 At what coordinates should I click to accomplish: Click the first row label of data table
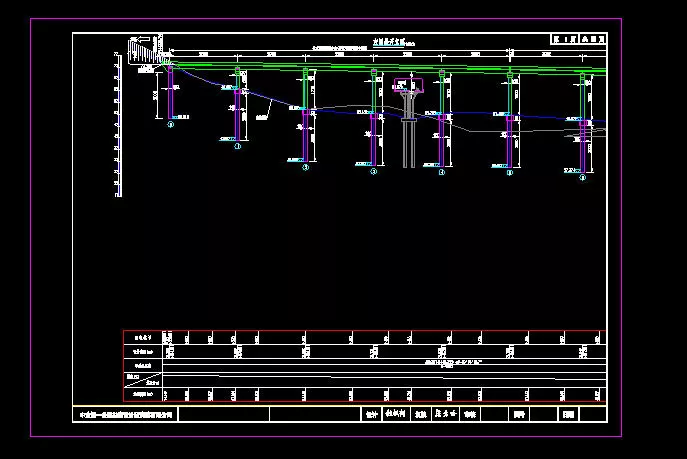(142, 338)
